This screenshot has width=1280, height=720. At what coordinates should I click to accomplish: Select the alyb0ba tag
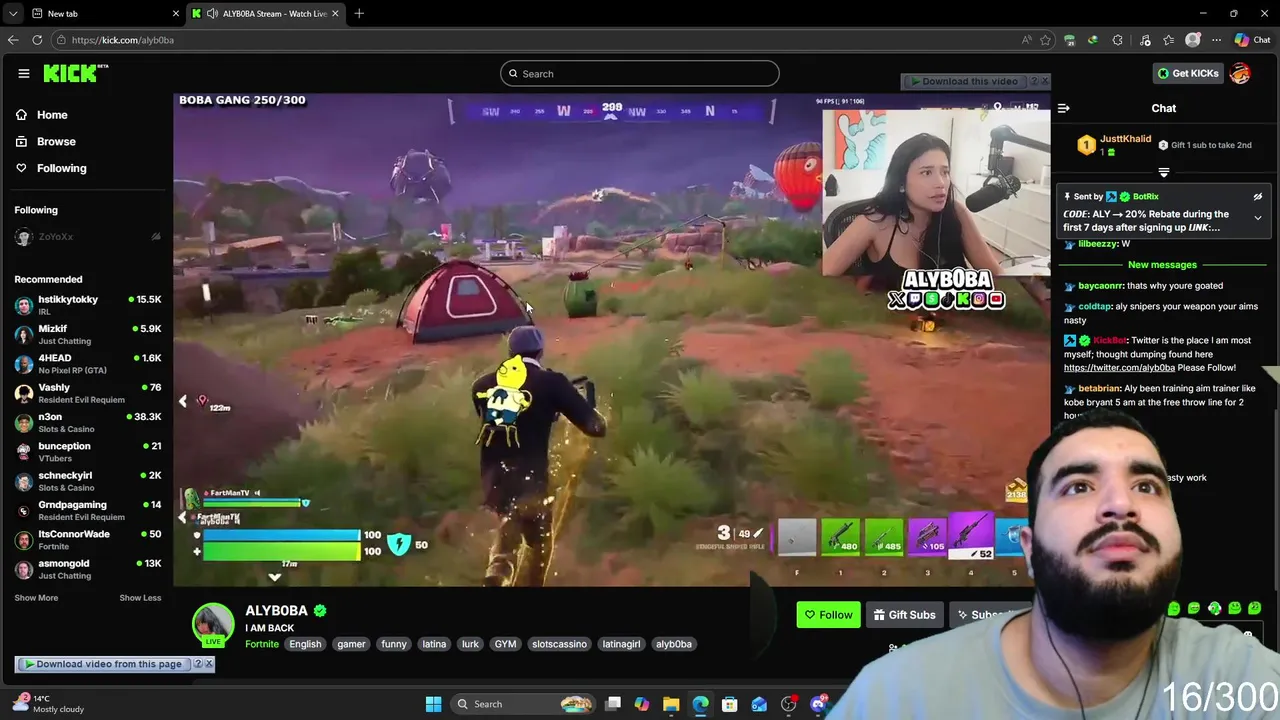tap(674, 644)
